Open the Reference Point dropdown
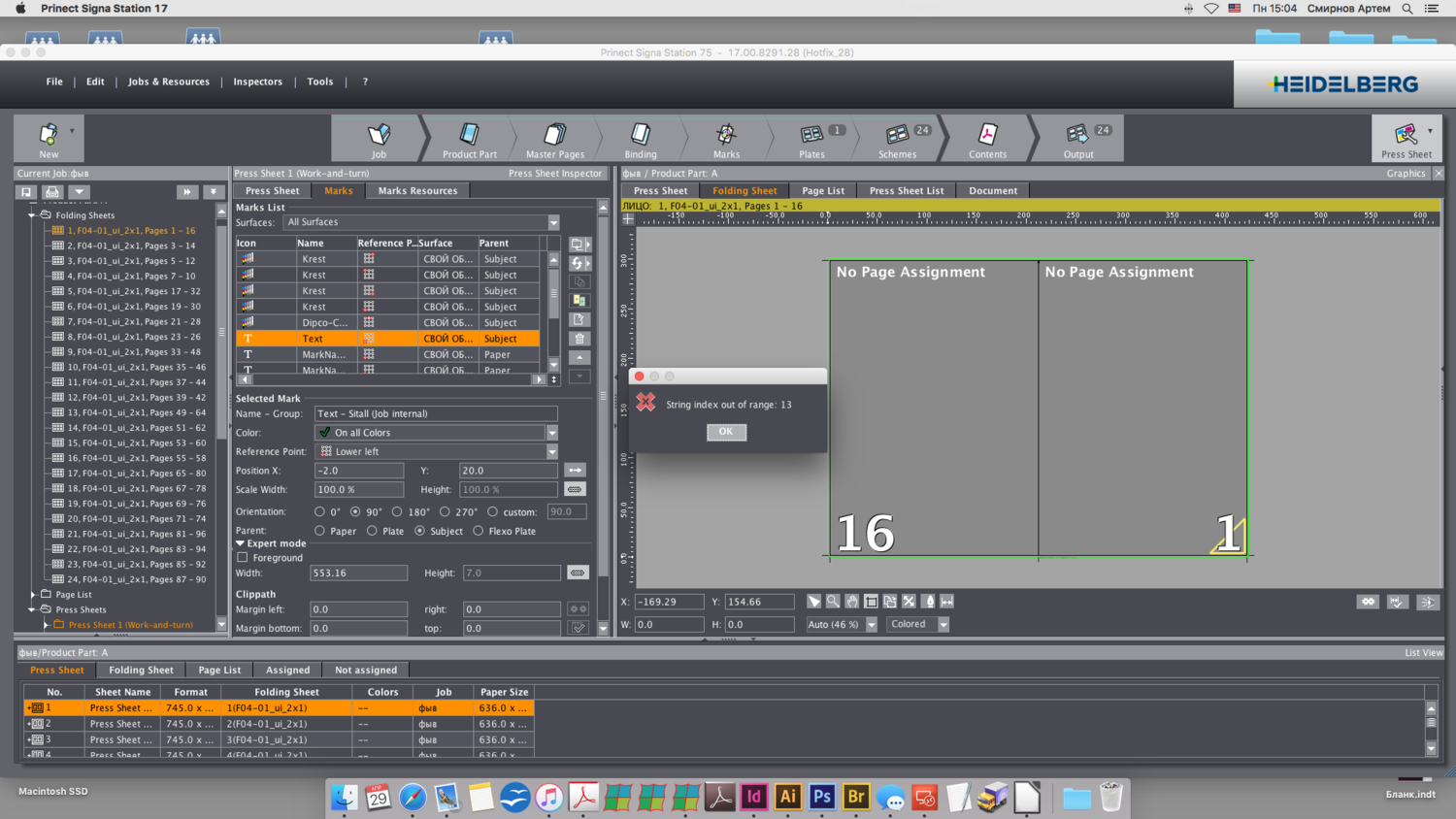The height and width of the screenshot is (819, 1456). tap(551, 452)
